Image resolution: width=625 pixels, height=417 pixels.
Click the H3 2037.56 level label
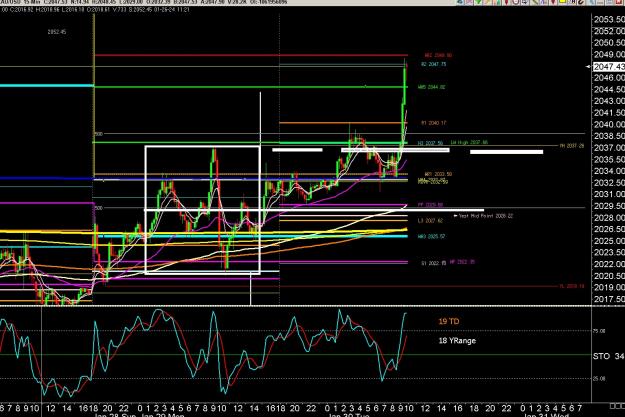[x=430, y=143]
